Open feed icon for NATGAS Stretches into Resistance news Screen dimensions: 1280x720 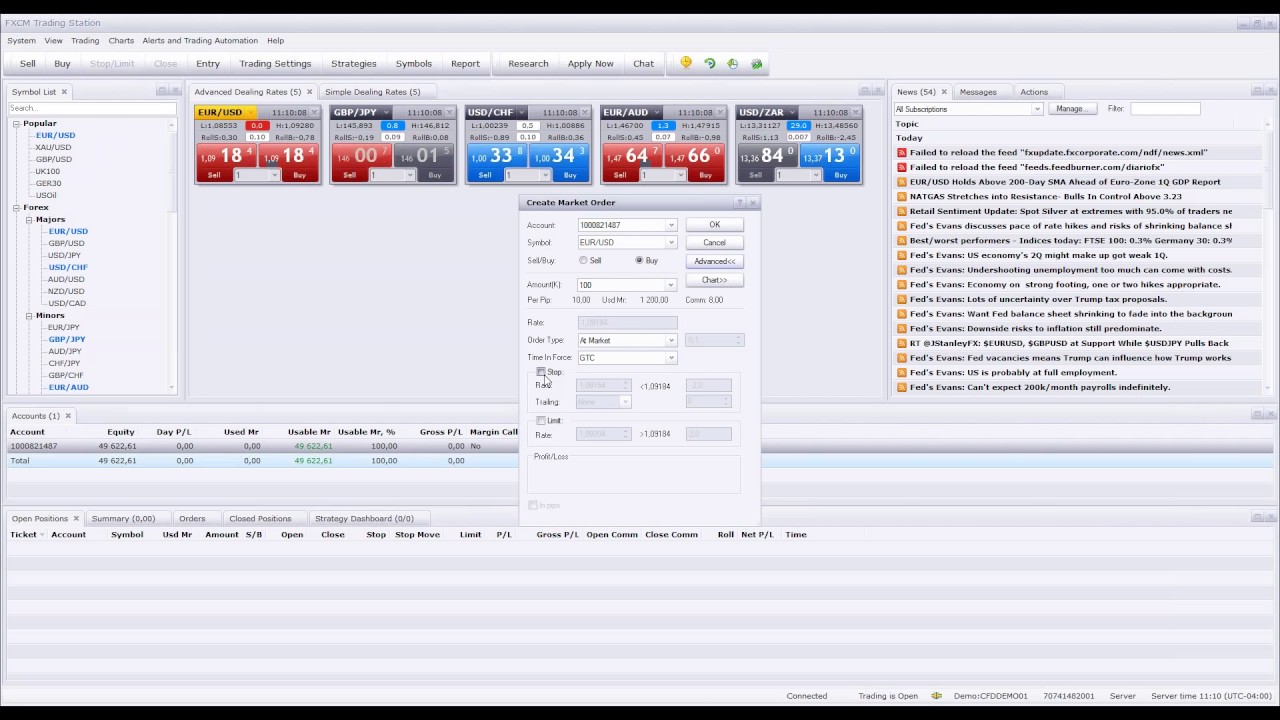[x=902, y=197]
